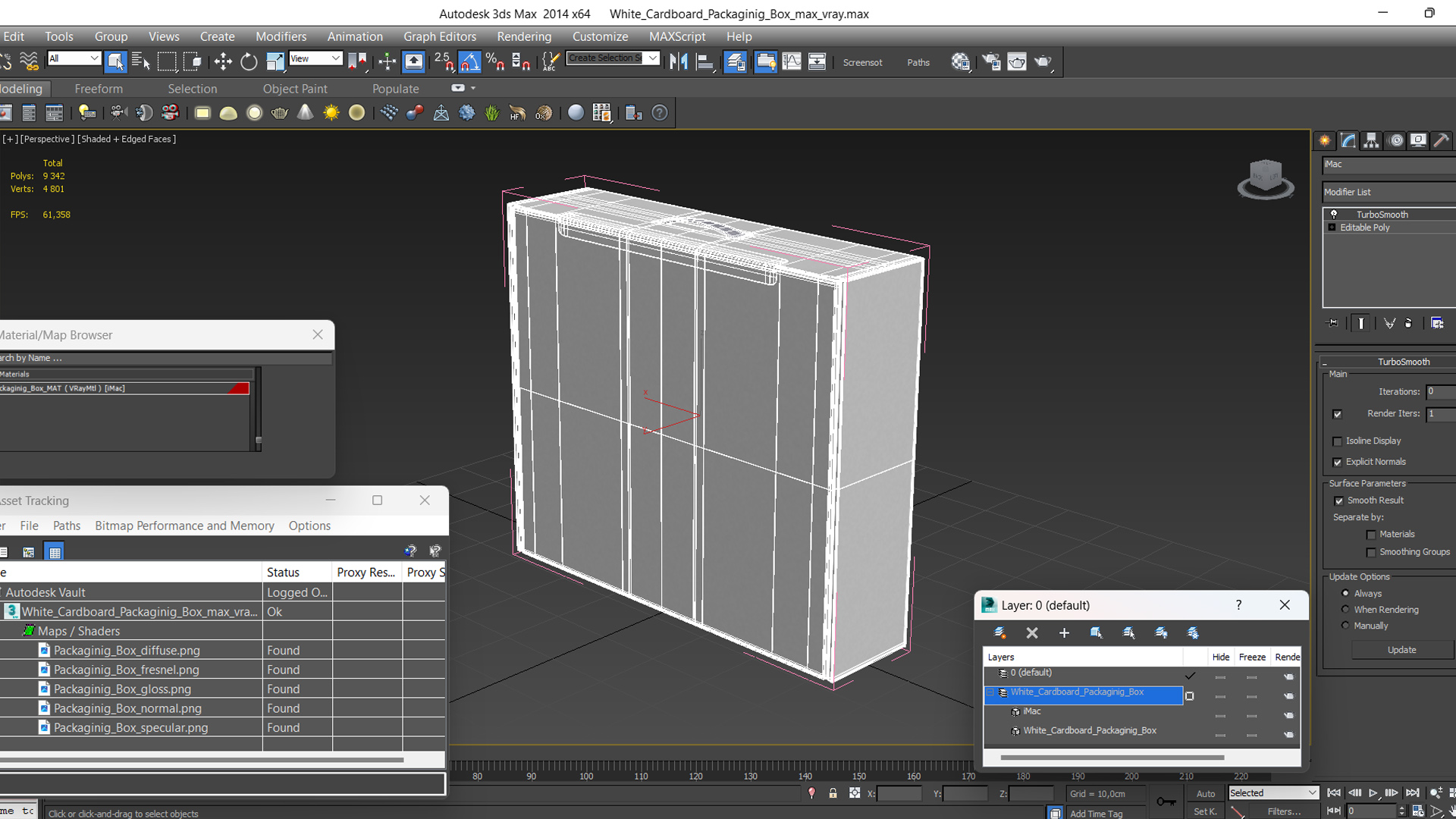This screenshot has height=819, width=1456.
Task: Open the View reference coordinate dropdown
Action: coord(315,58)
